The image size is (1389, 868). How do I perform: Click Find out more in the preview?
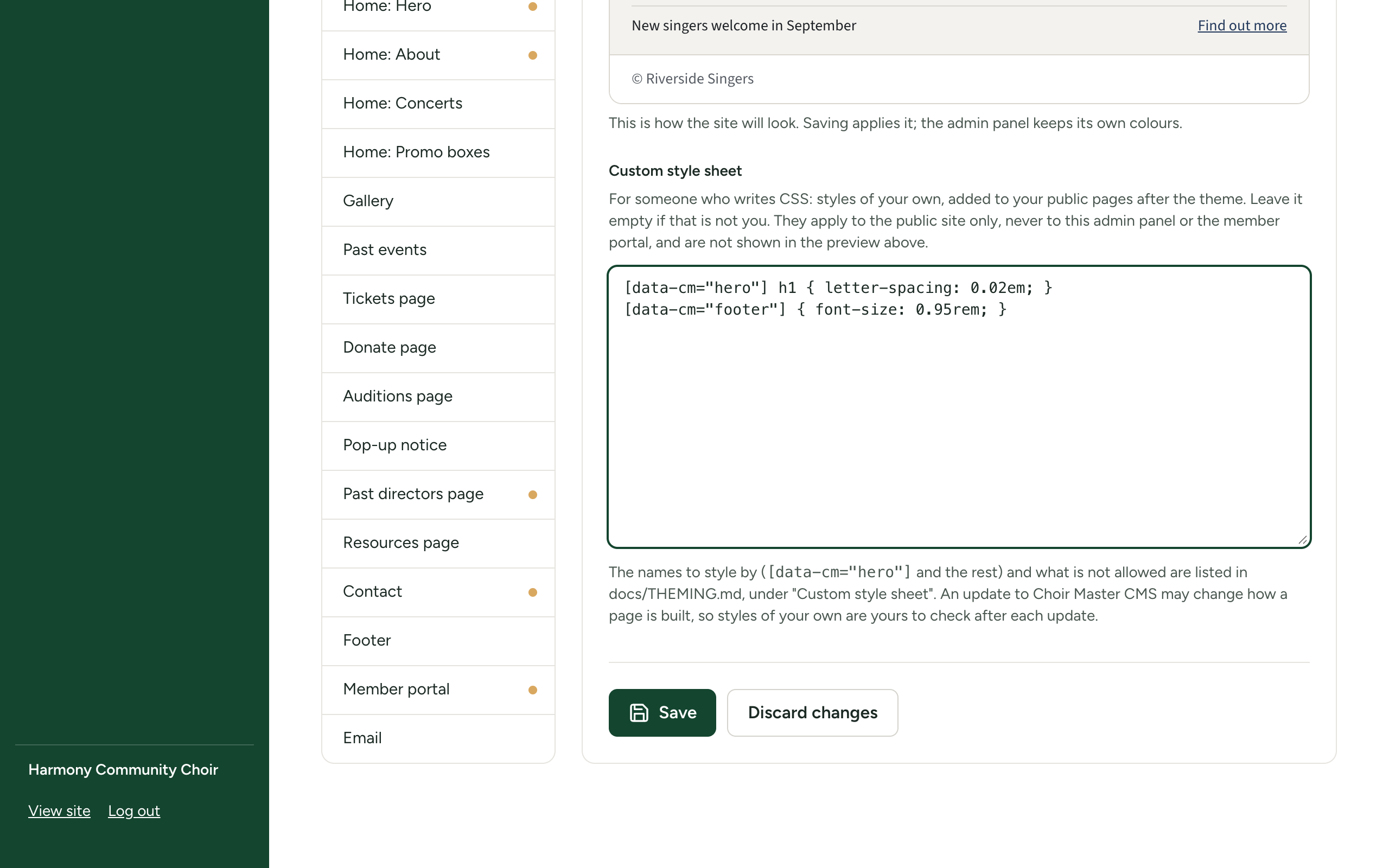[x=1241, y=25]
